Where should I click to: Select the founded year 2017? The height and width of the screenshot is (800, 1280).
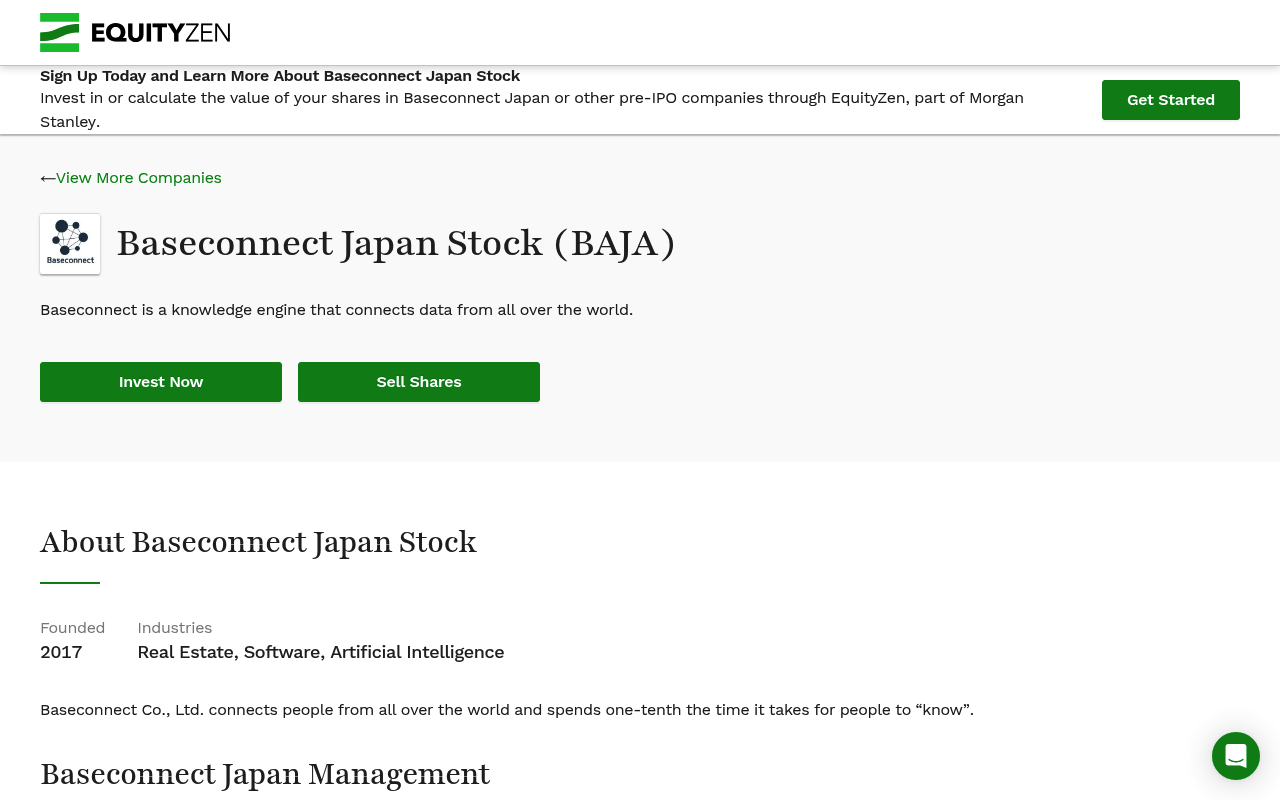coord(61,652)
